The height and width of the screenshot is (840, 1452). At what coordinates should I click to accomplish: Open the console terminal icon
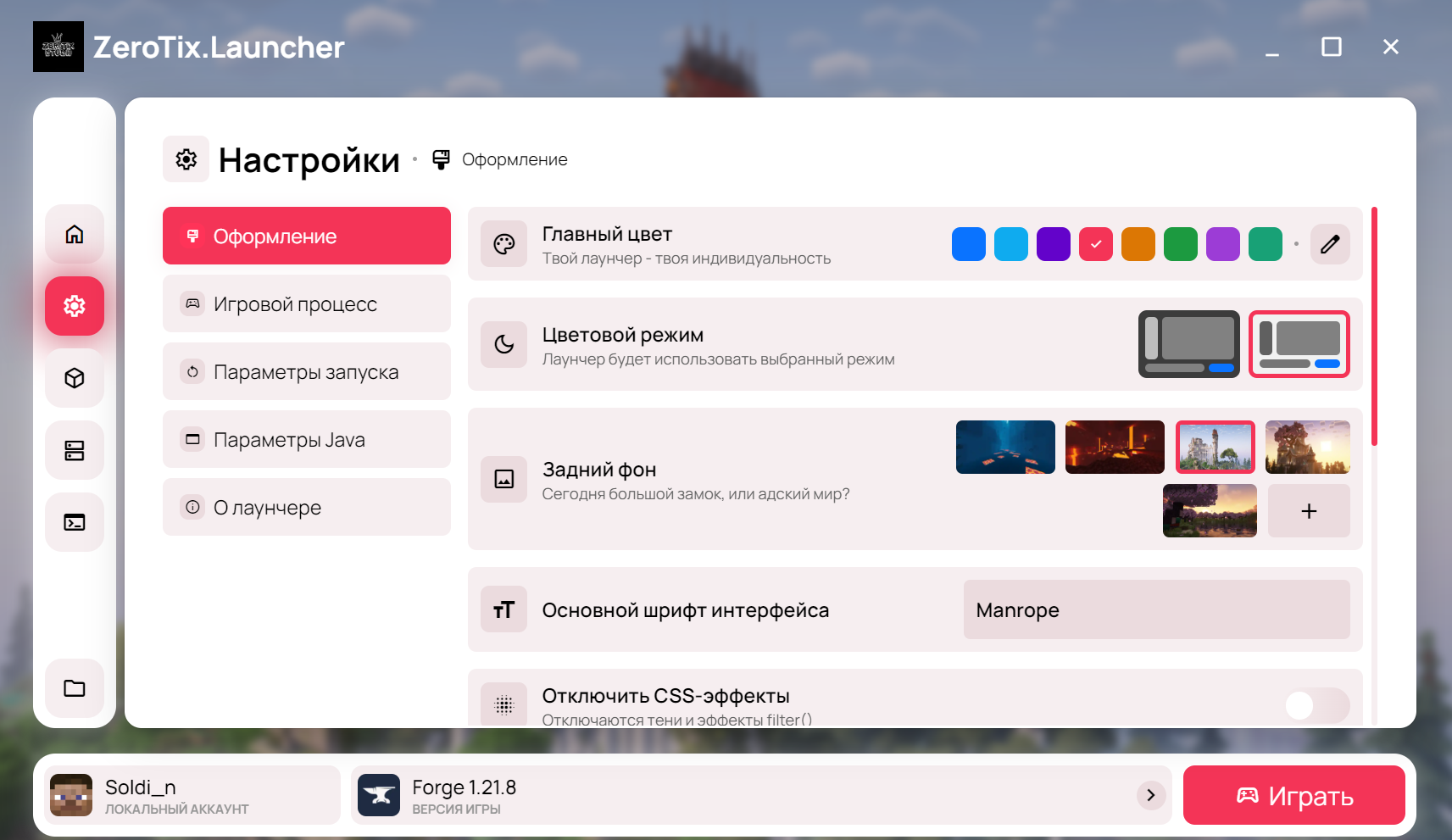pos(75,522)
